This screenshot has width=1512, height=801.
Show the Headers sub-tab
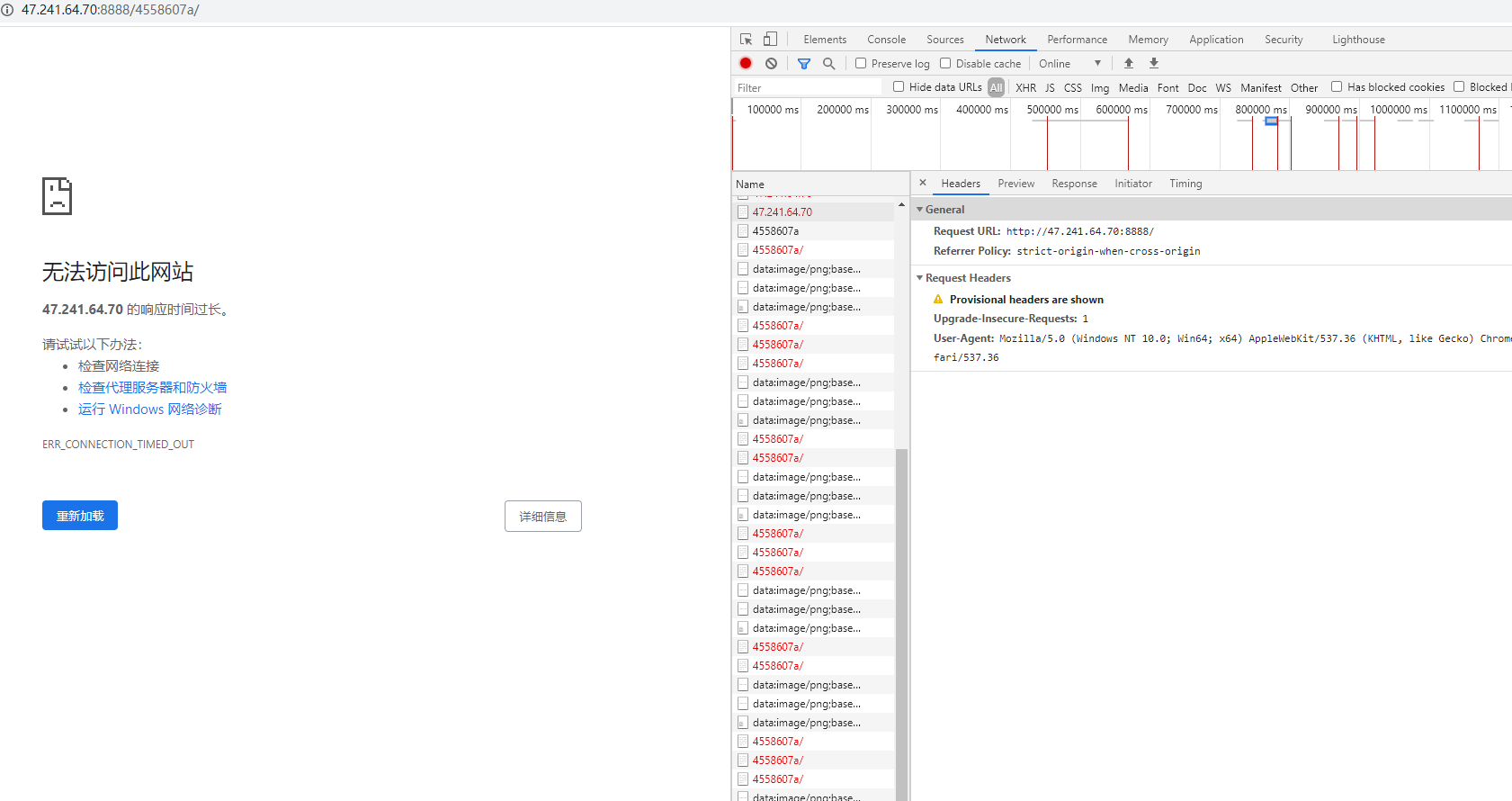click(x=961, y=184)
